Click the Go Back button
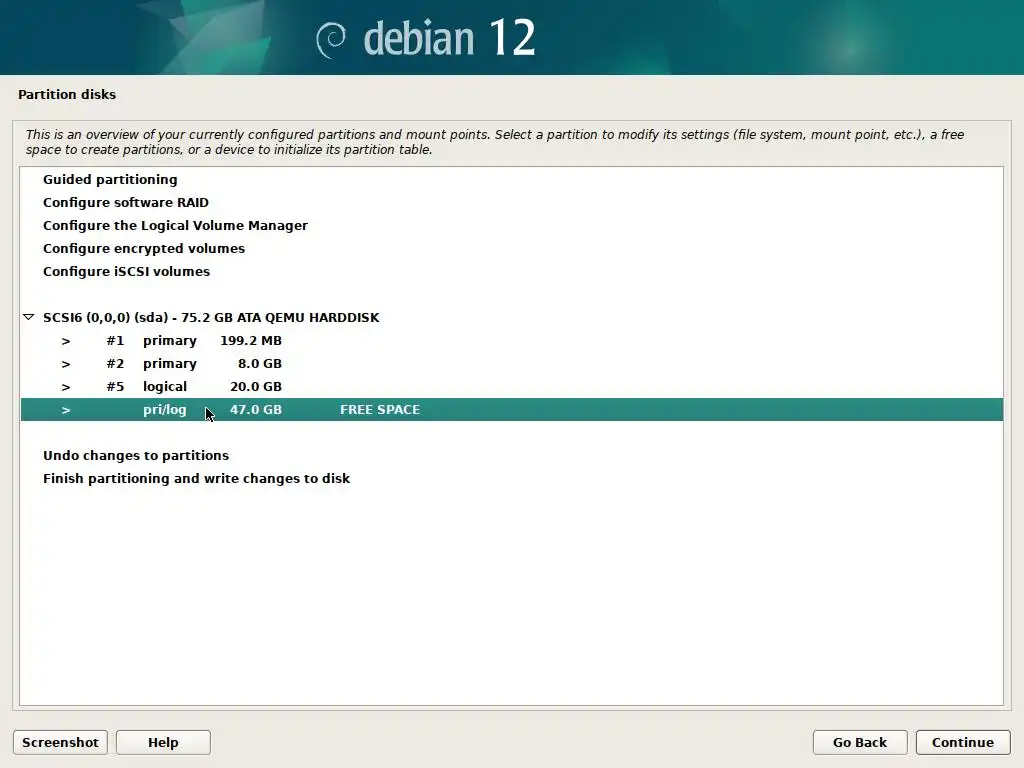Image resolution: width=1024 pixels, height=768 pixels. tap(859, 742)
